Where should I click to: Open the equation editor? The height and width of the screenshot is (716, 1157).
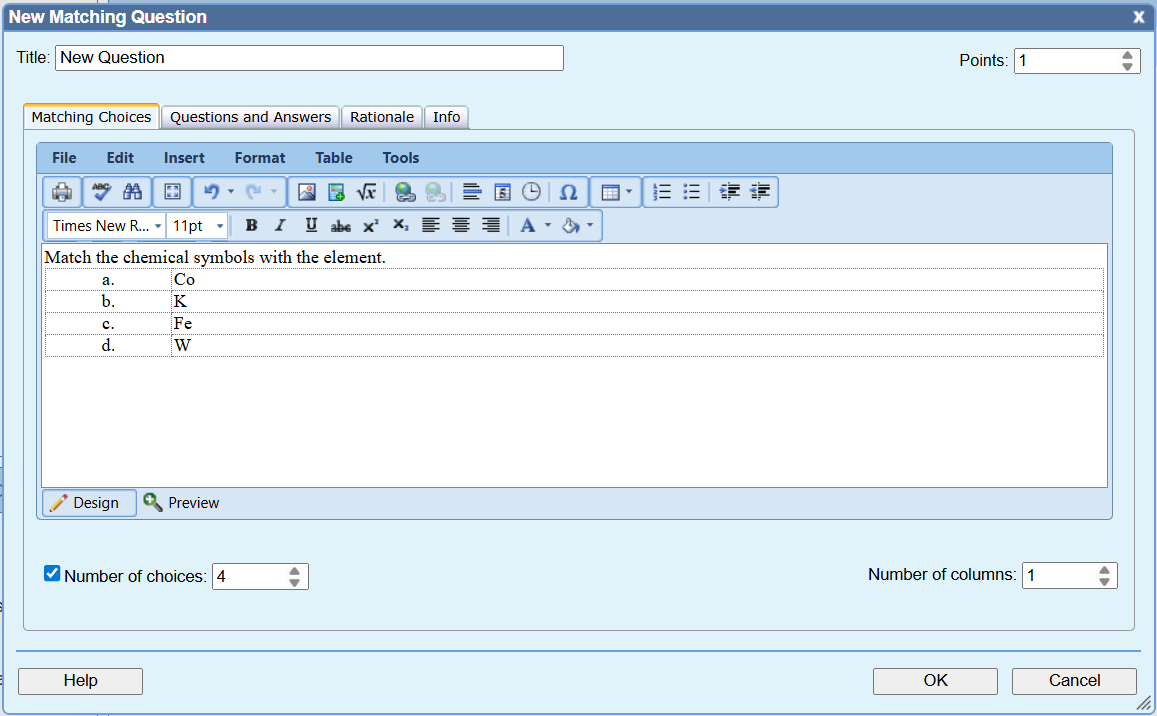pos(366,191)
